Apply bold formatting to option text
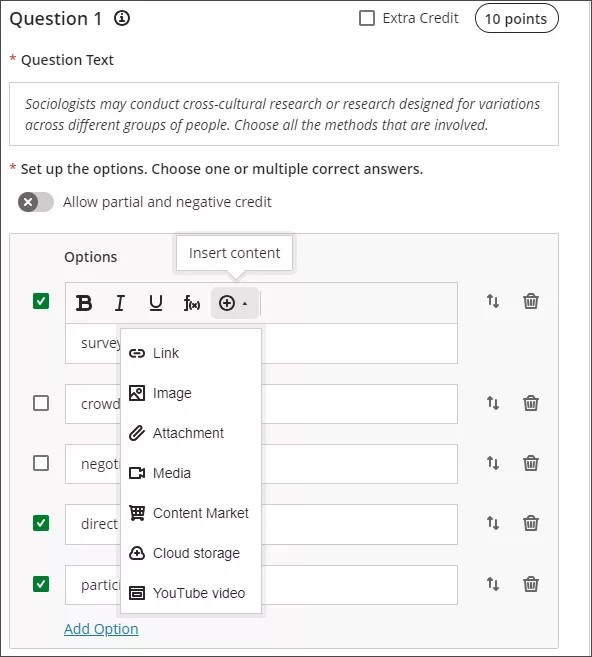The height and width of the screenshot is (657, 592). pos(84,303)
